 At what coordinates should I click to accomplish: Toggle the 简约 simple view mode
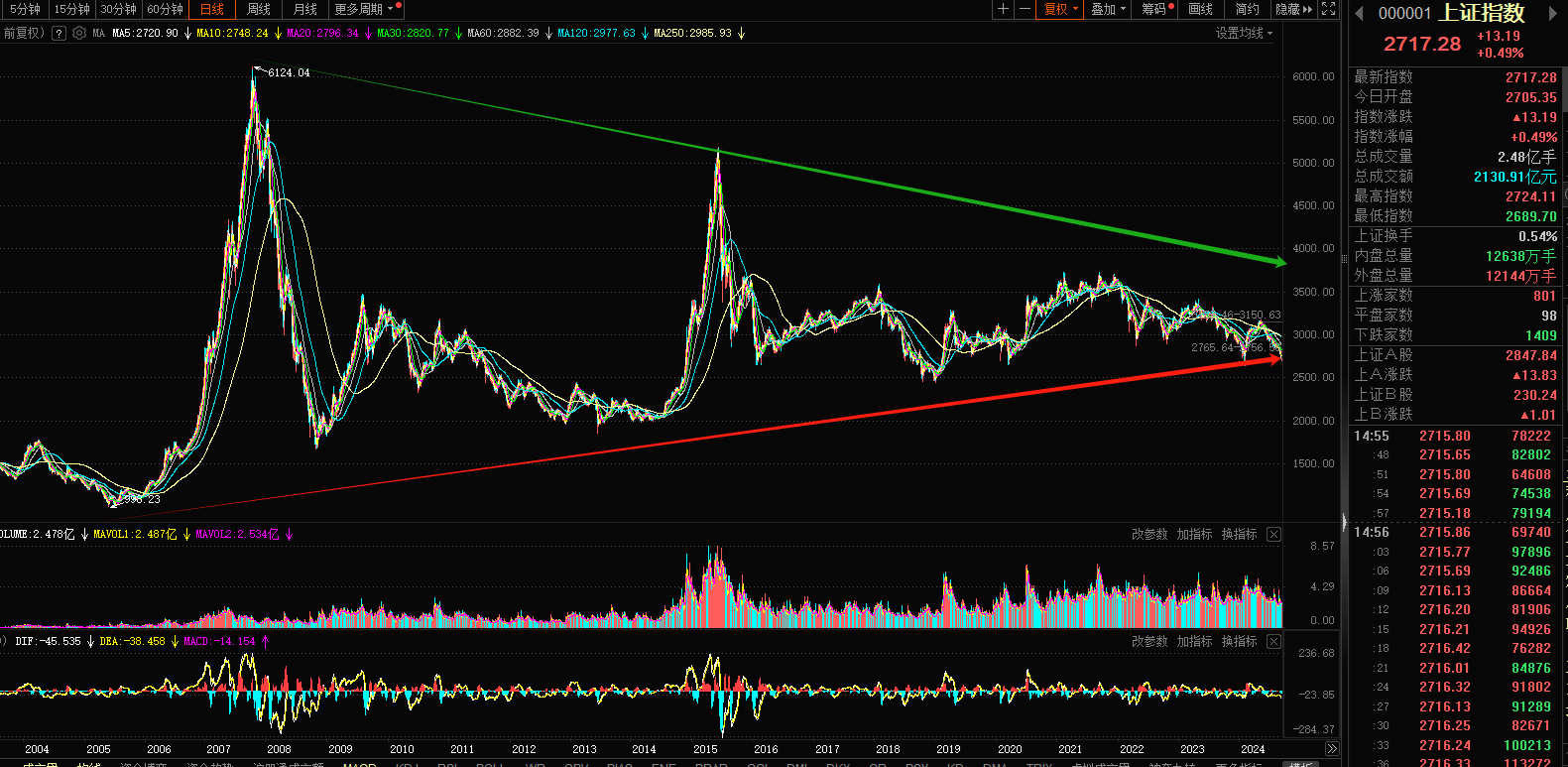[1247, 9]
